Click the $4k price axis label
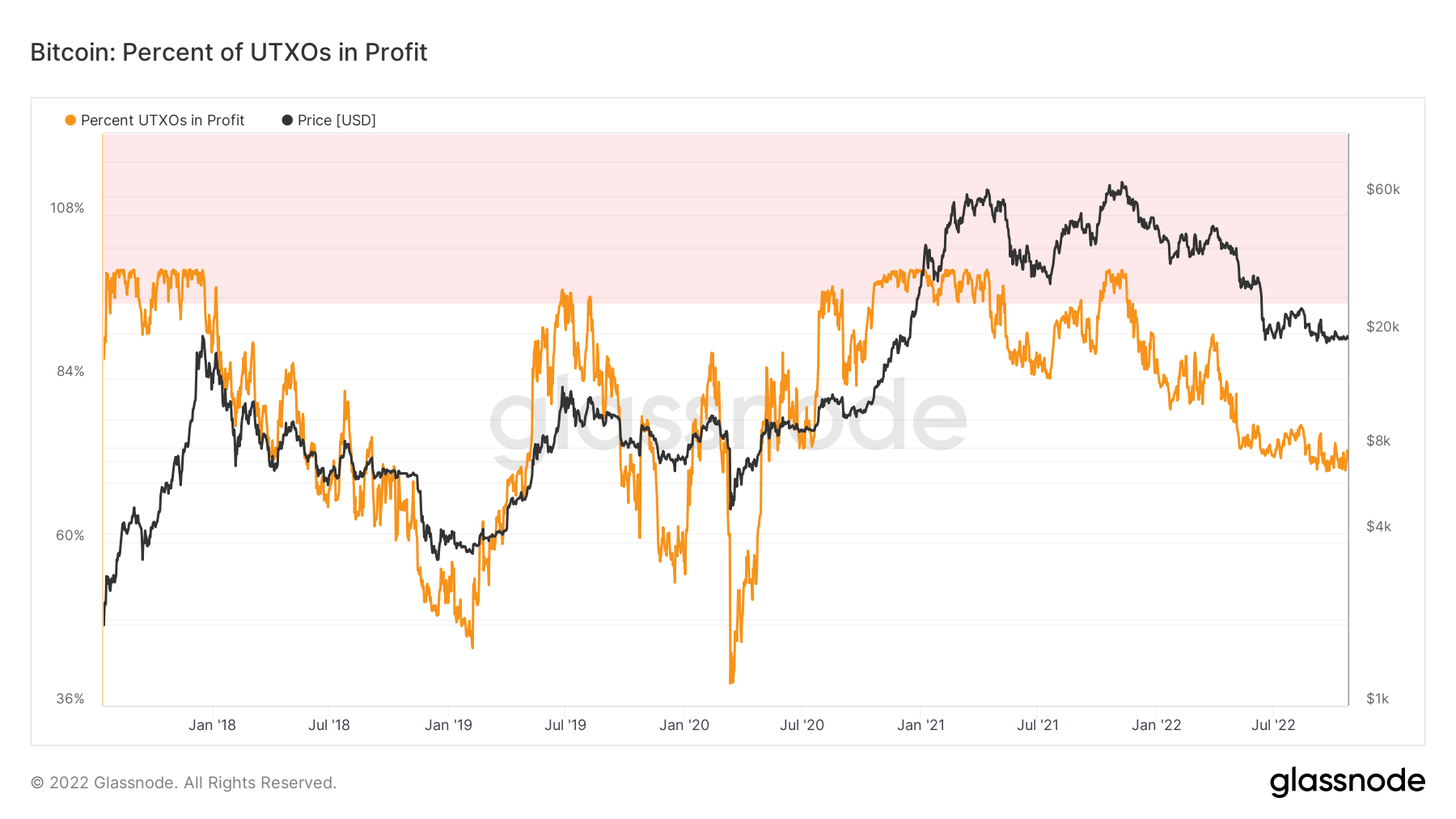This screenshot has width=1456, height=819. 1378,526
